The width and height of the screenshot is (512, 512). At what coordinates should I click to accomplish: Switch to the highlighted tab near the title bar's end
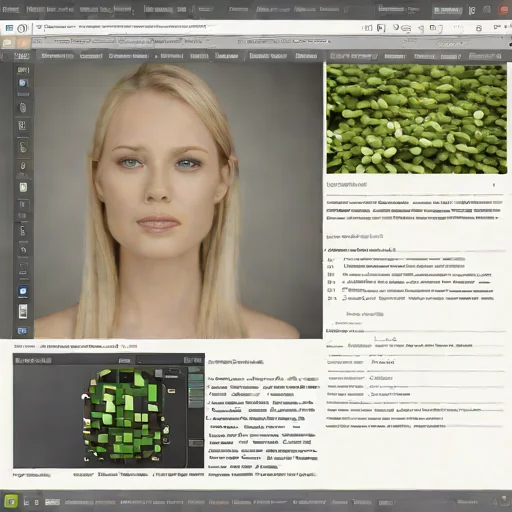(x=448, y=10)
